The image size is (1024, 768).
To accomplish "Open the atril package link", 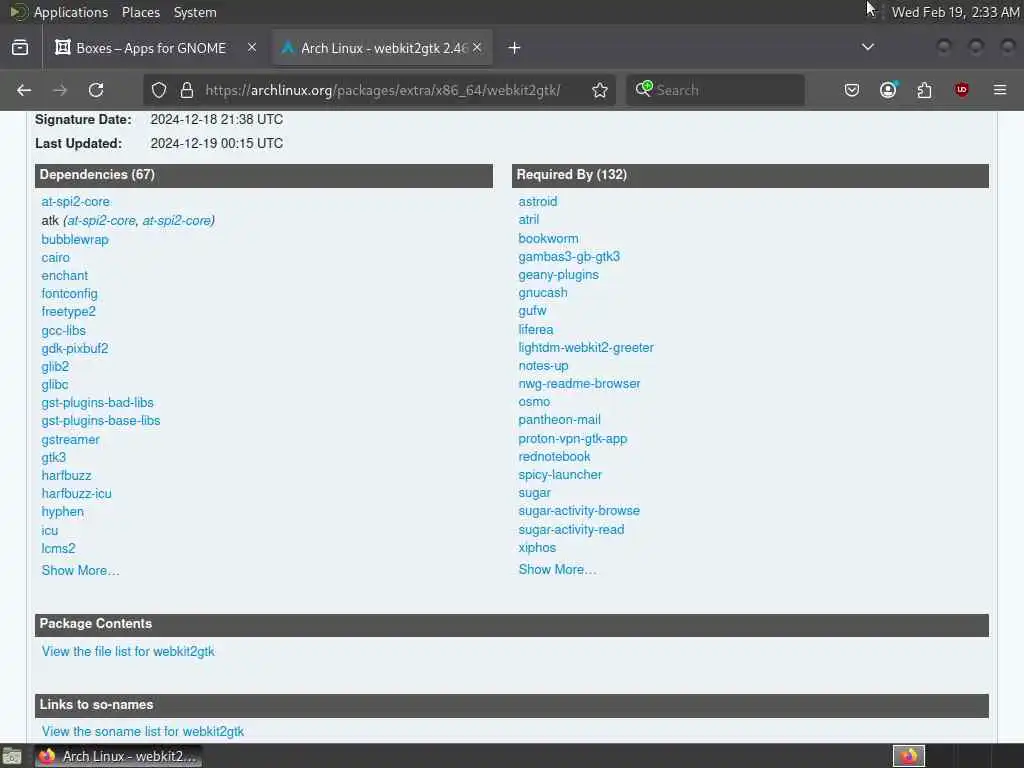I will tap(528, 219).
